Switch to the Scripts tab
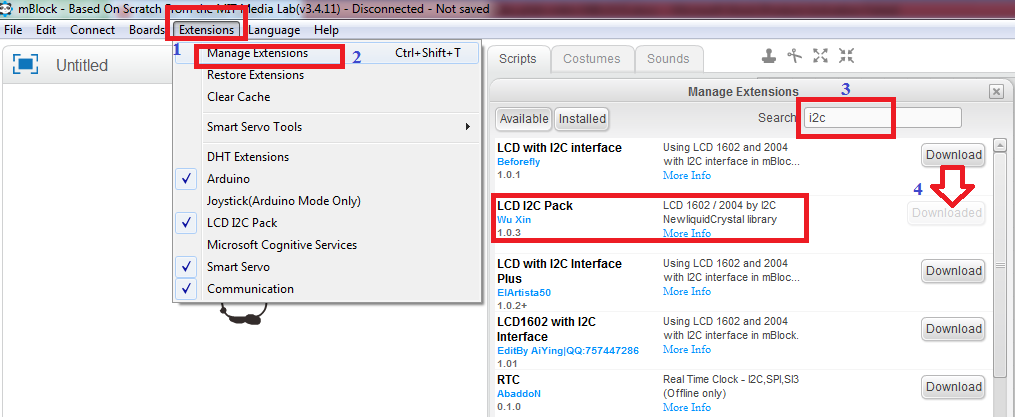The height and width of the screenshot is (417, 1015). tap(518, 59)
